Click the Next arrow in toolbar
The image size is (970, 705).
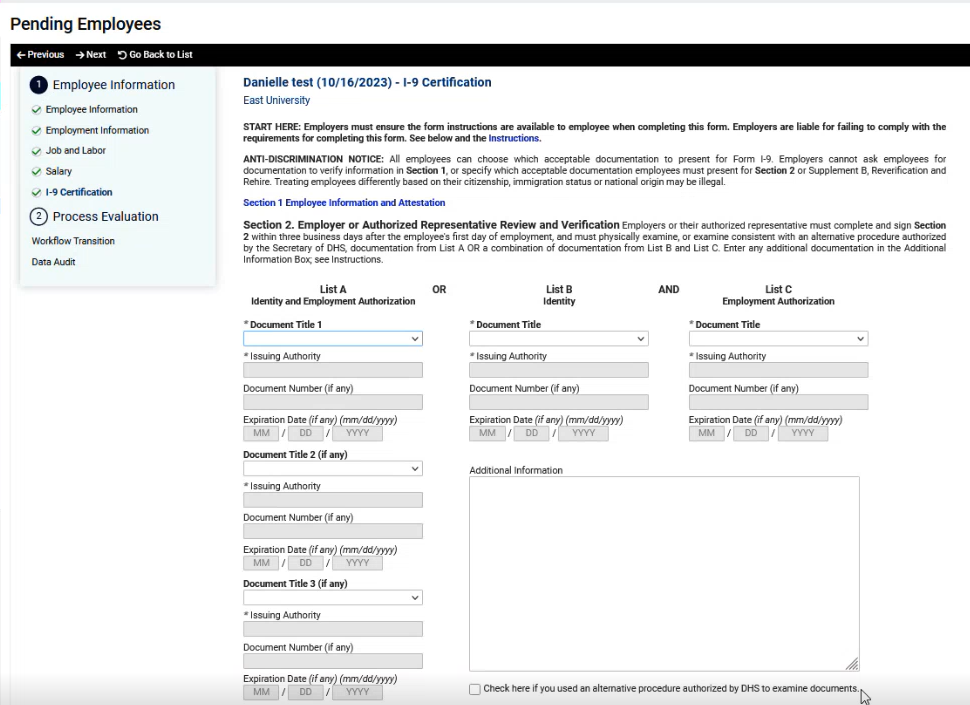click(x=80, y=55)
